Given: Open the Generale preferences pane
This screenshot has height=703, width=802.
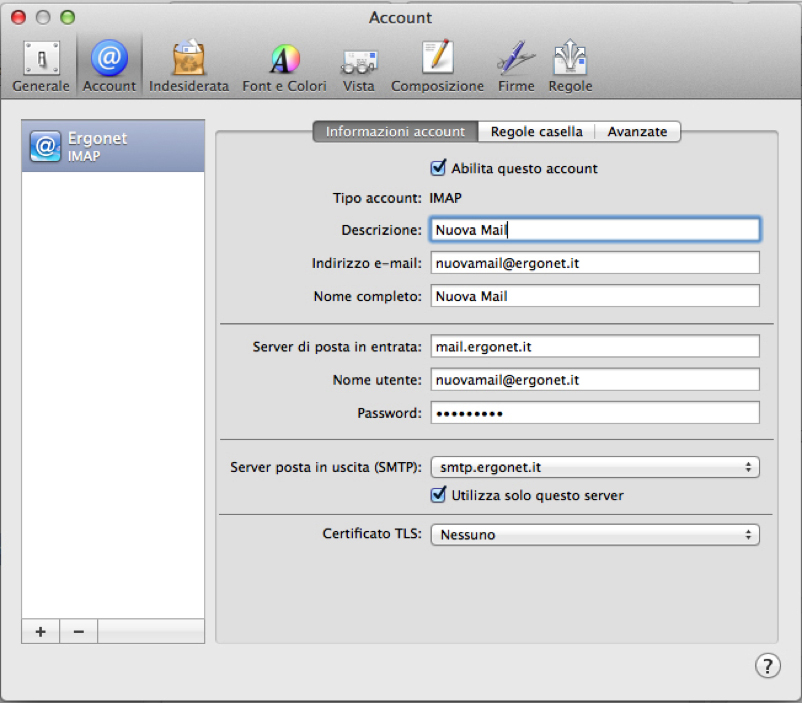Looking at the screenshot, I should coord(41,66).
